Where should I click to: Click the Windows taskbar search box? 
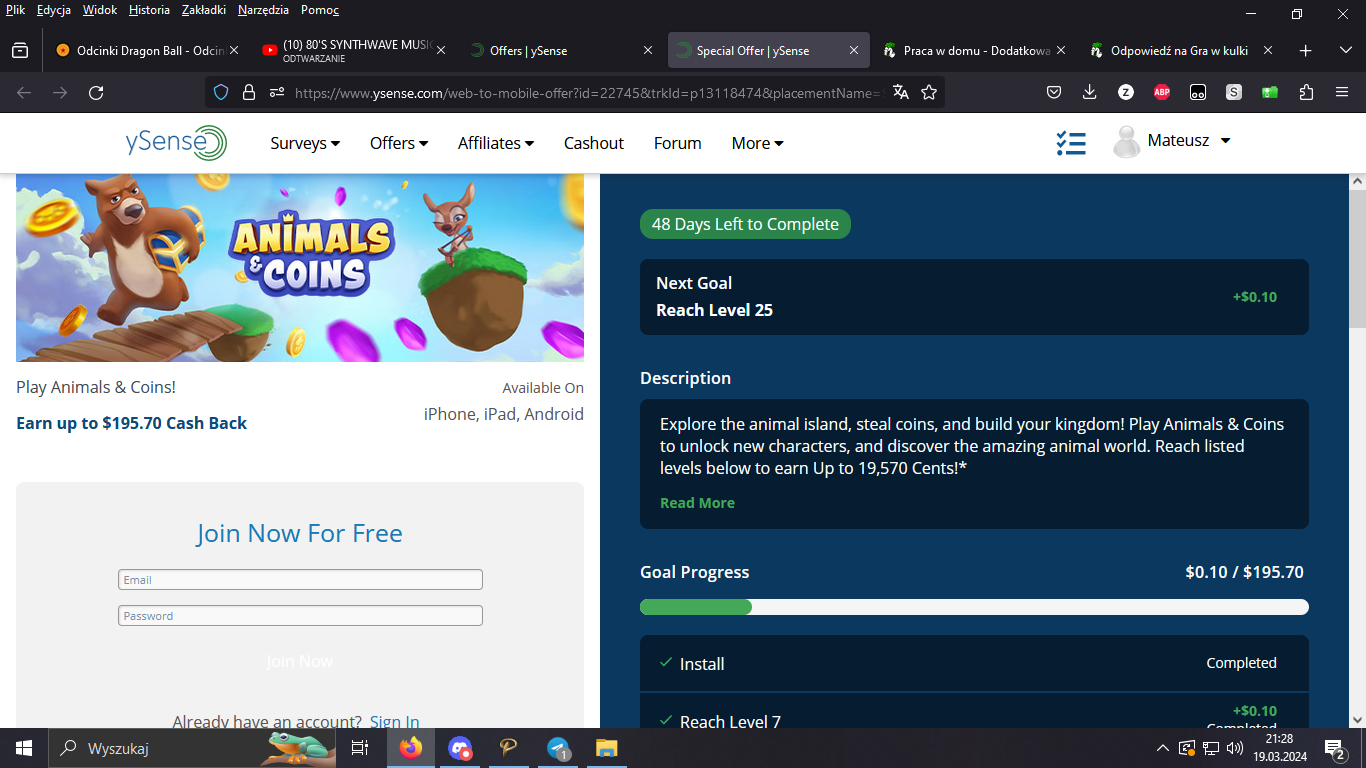click(193, 748)
